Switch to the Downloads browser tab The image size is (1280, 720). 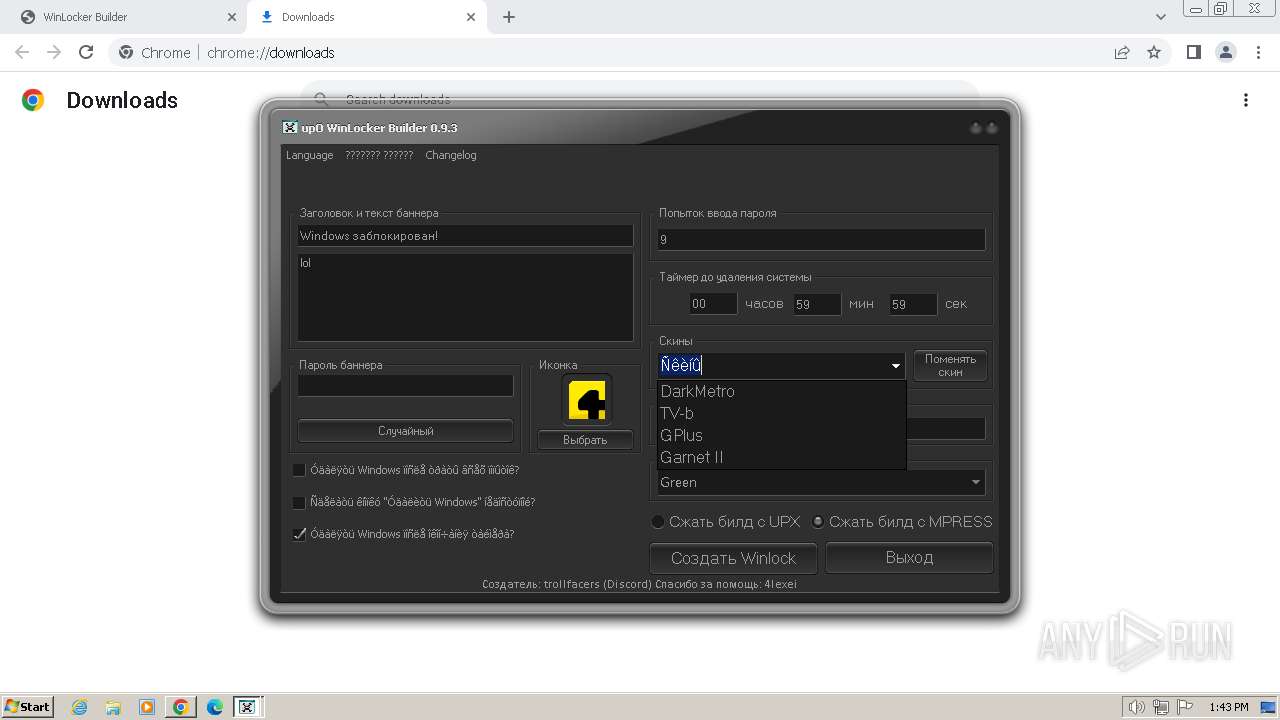[x=366, y=17]
